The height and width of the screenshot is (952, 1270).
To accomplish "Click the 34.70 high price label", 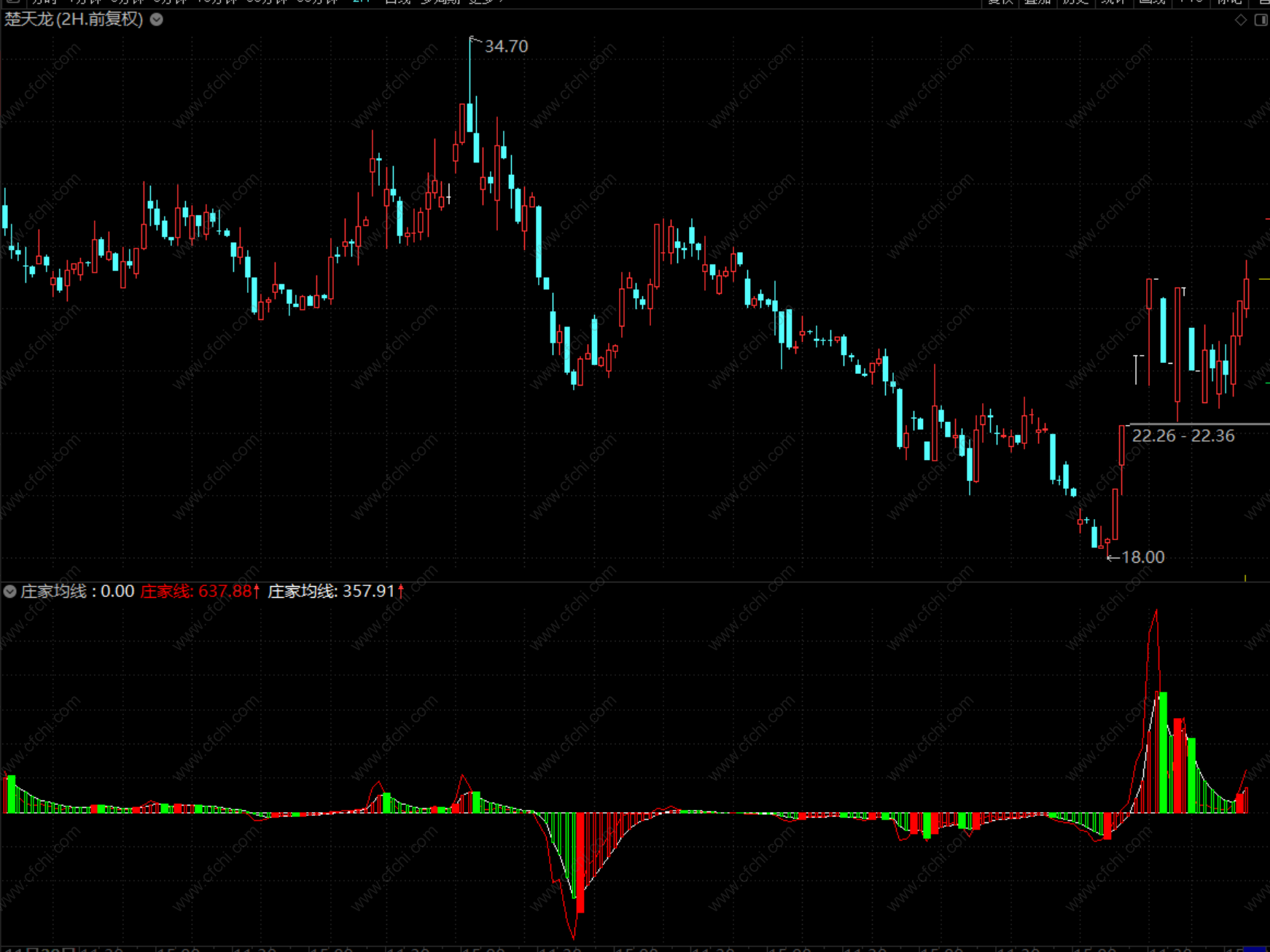I will click(507, 47).
